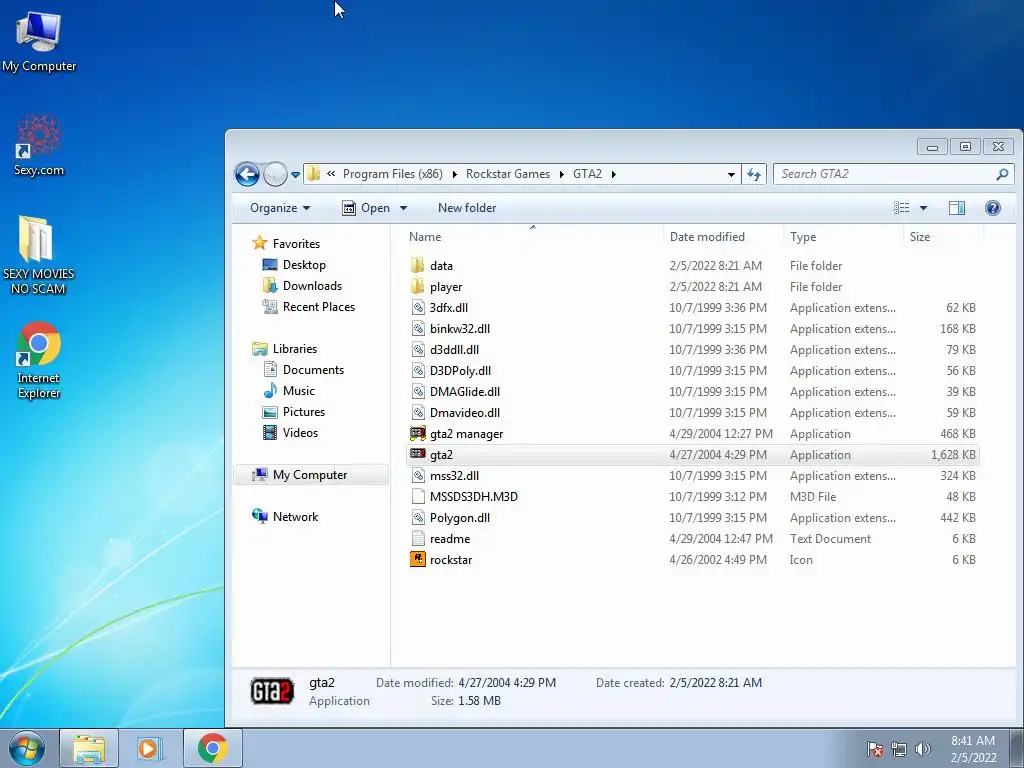Click the Change your view icon
This screenshot has height=768, width=1024.
pos(901,208)
